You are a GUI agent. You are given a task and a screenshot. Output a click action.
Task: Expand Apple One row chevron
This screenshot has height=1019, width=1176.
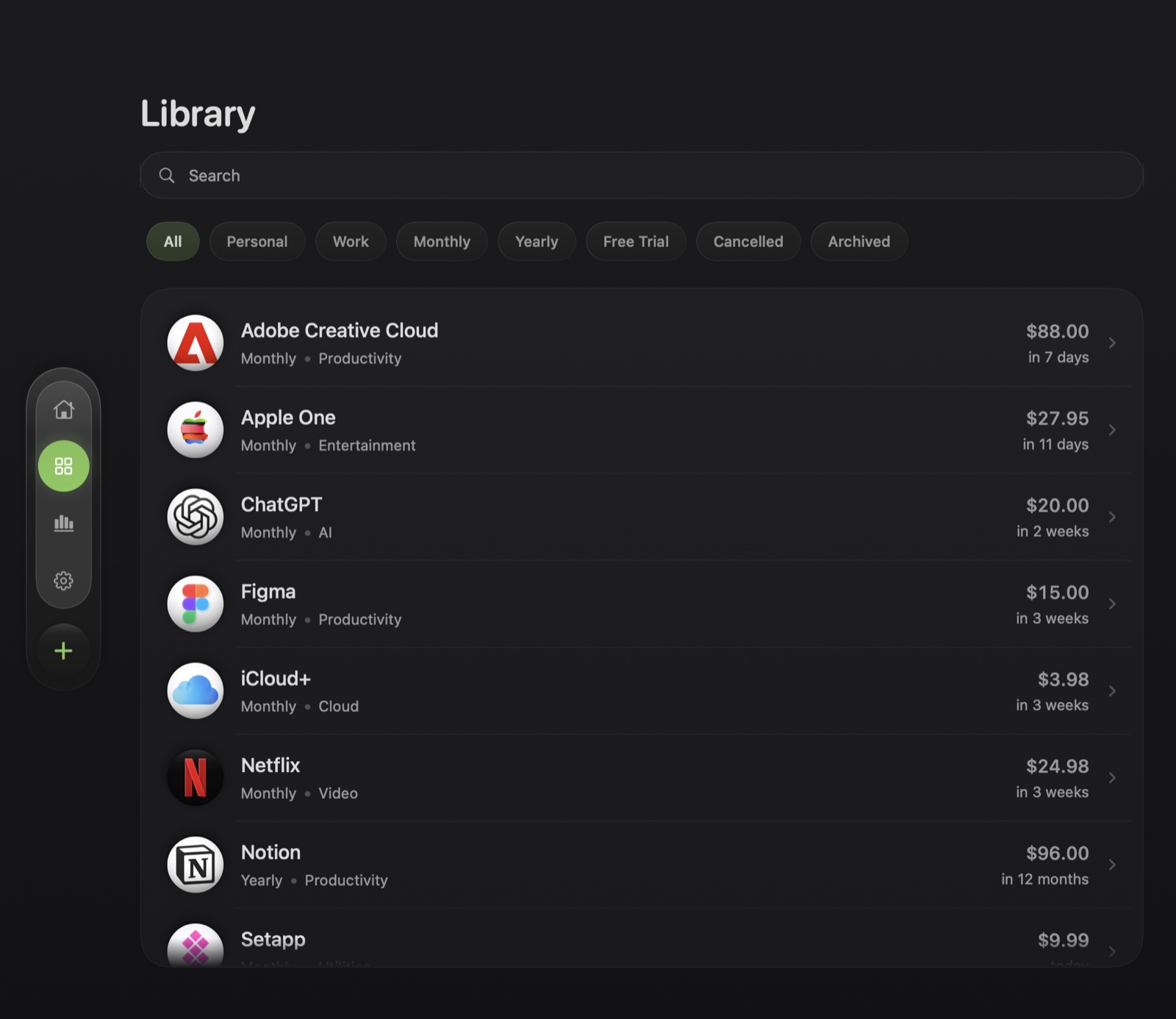coord(1112,430)
